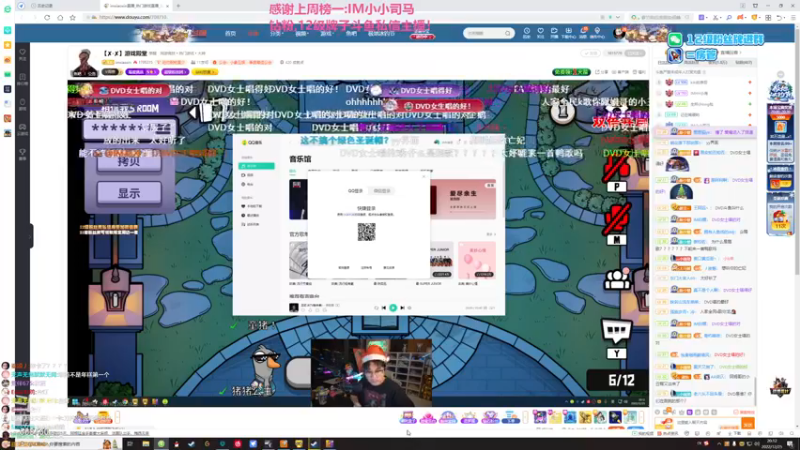Screen dimensions: 800x450
Task: Open the player list people icon in game
Action: [x=617, y=280]
